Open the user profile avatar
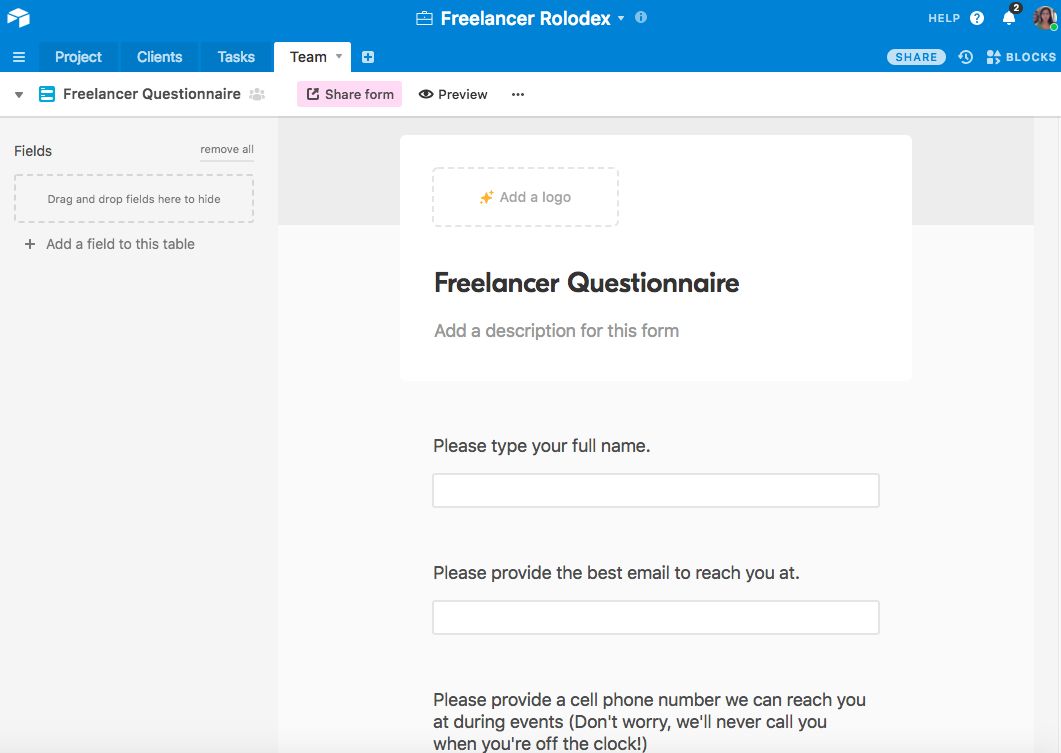Viewport: 1061px width, 753px height. click(1044, 18)
